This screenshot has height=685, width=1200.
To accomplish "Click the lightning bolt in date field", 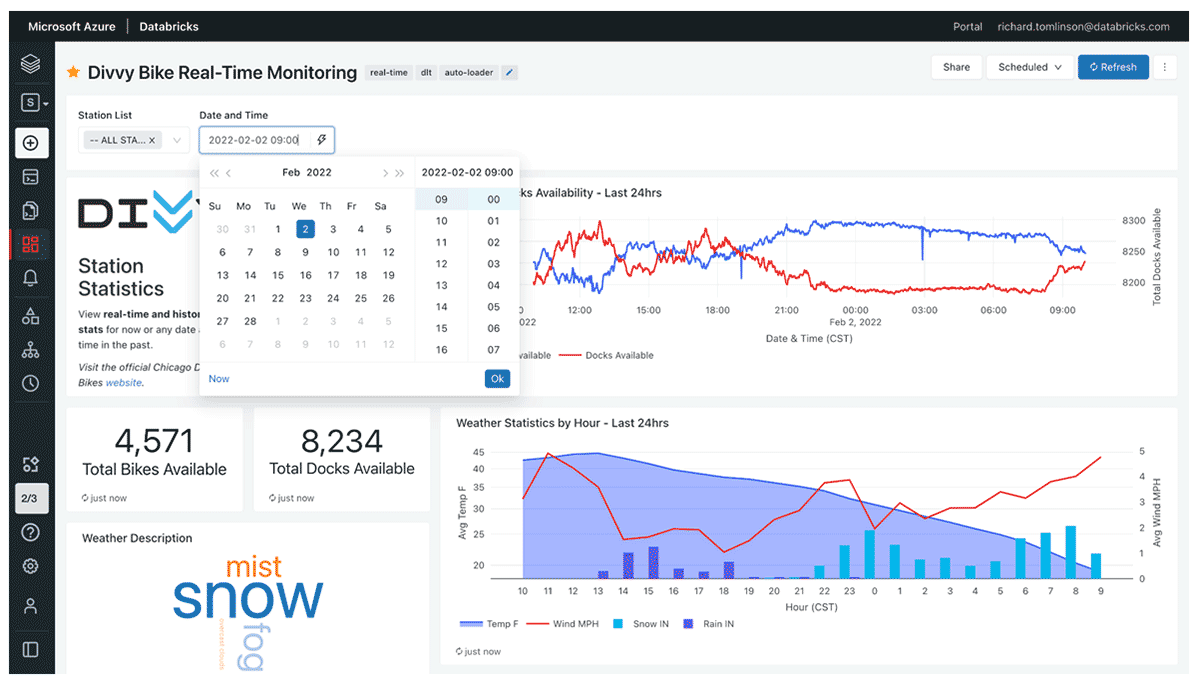I will [321, 140].
